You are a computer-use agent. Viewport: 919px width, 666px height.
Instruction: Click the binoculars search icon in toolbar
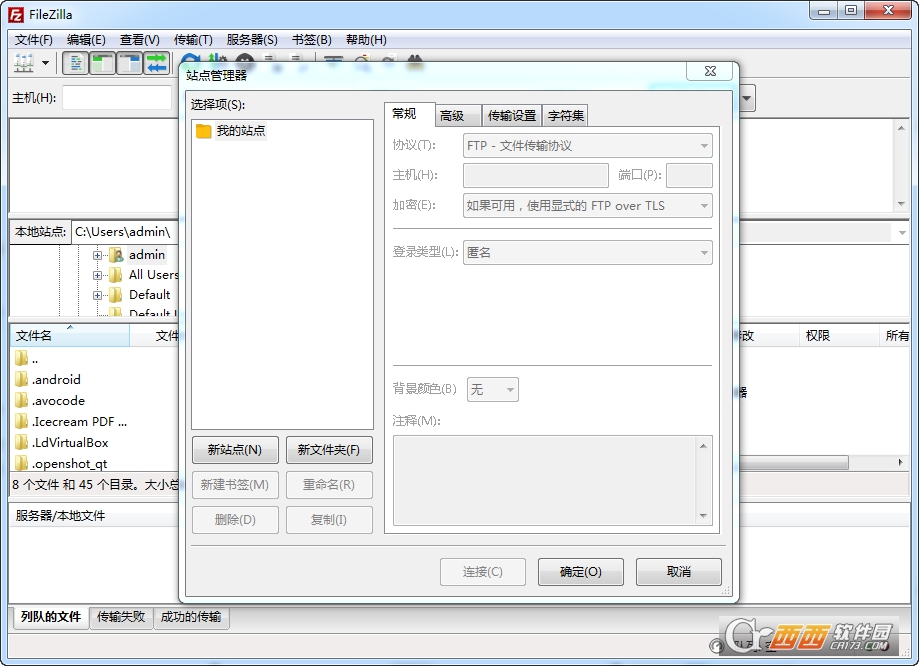[415, 60]
